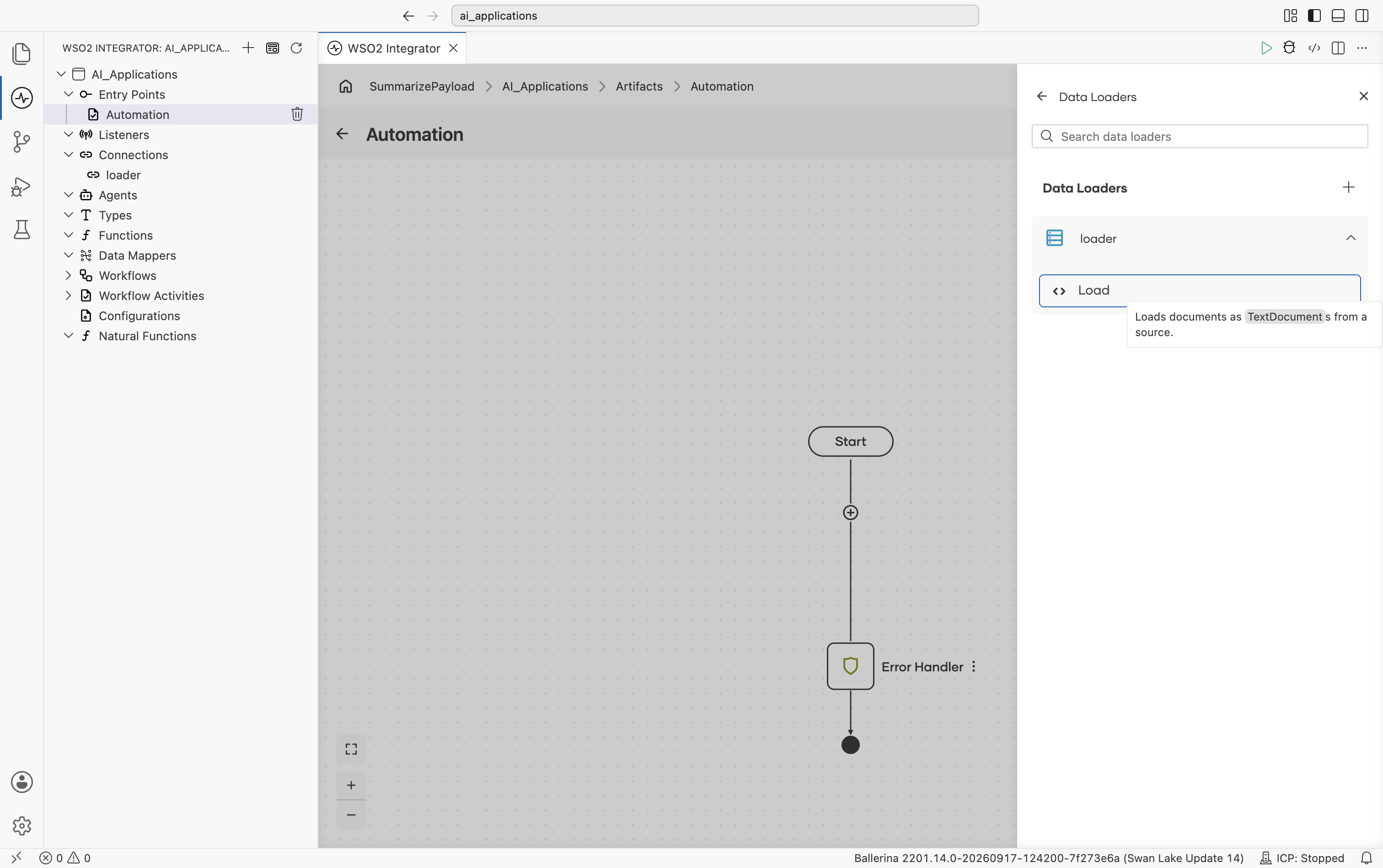This screenshot has height=868, width=1383.
Task: Open Run and Debug view
Action: click(x=21, y=186)
